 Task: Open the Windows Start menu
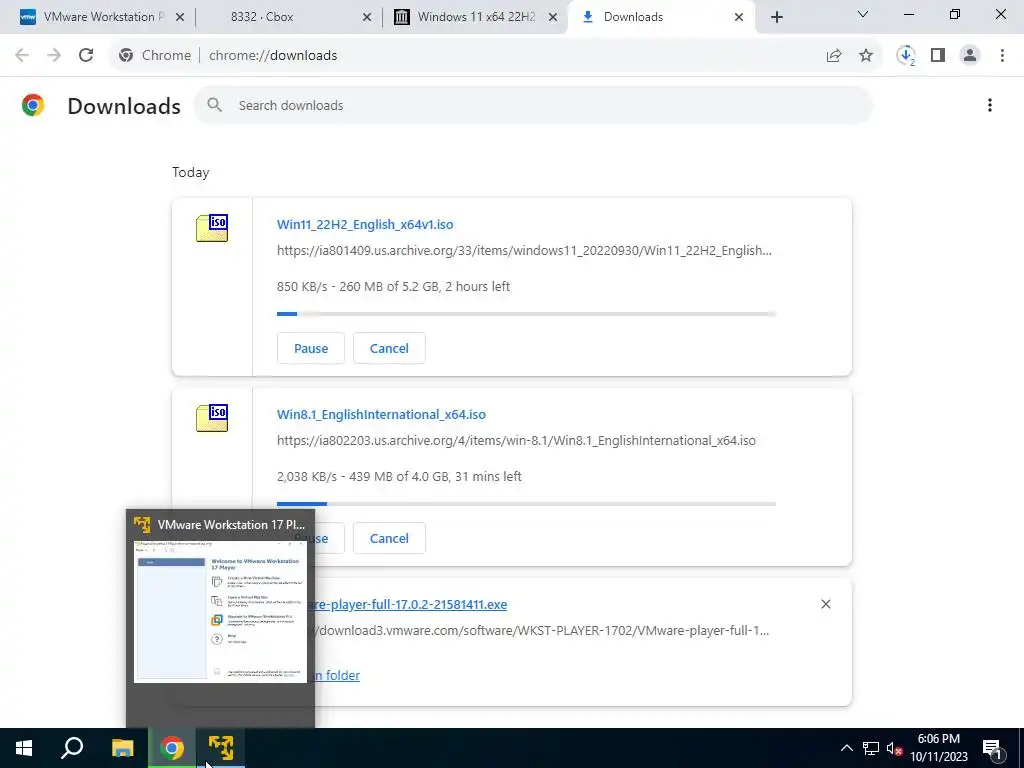24,748
